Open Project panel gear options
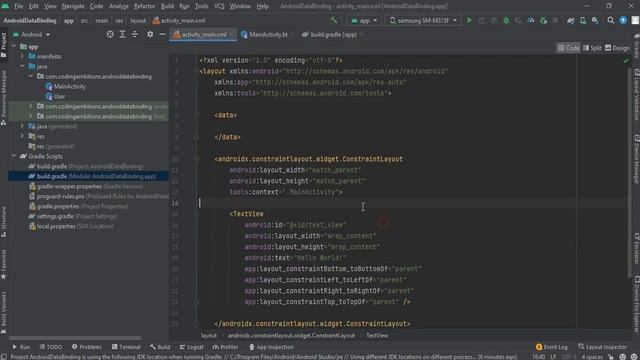Image resolution: width=640 pixels, height=360 pixels. pyautogui.click(x=150, y=35)
